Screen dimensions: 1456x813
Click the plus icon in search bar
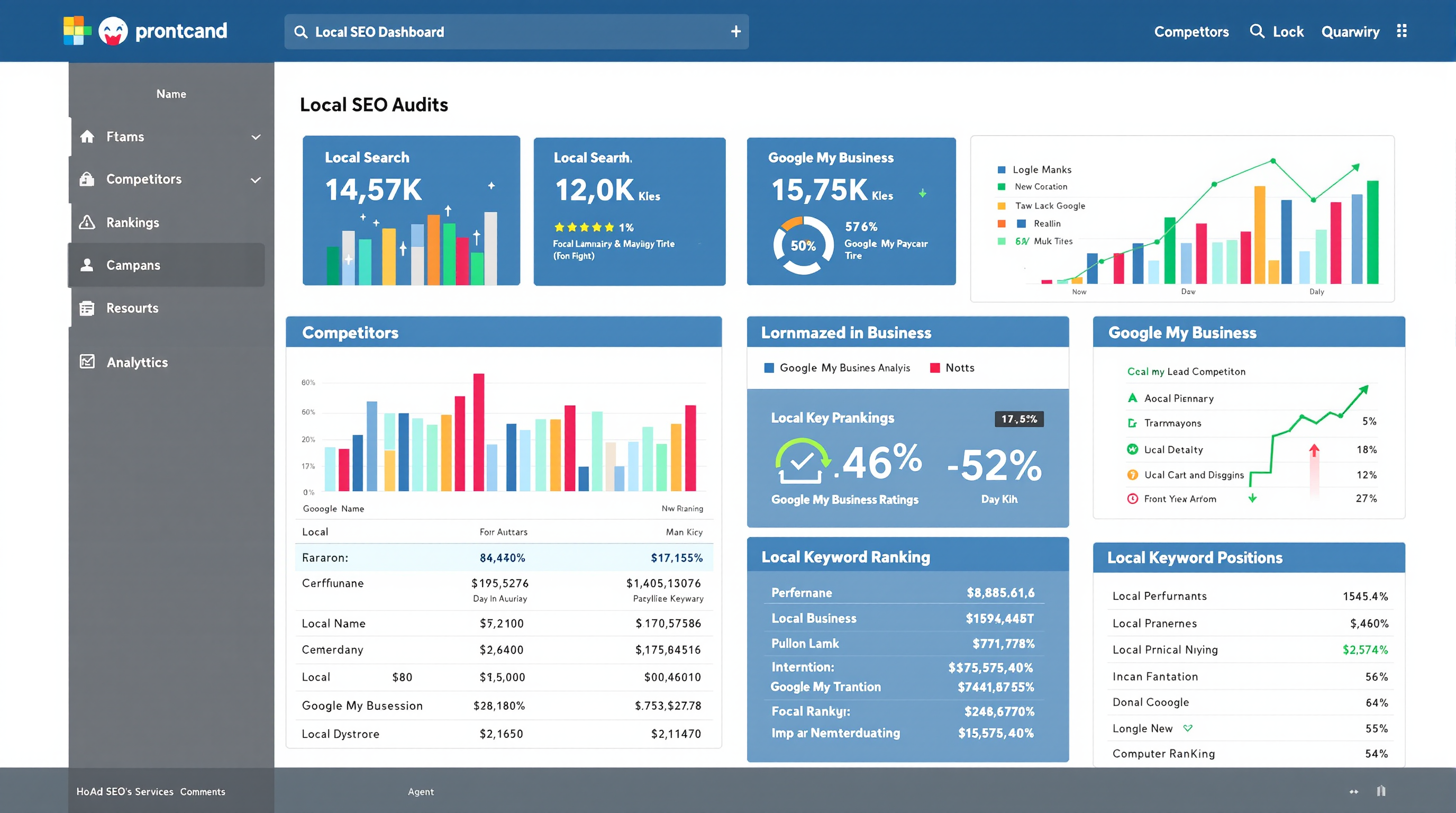(x=735, y=32)
